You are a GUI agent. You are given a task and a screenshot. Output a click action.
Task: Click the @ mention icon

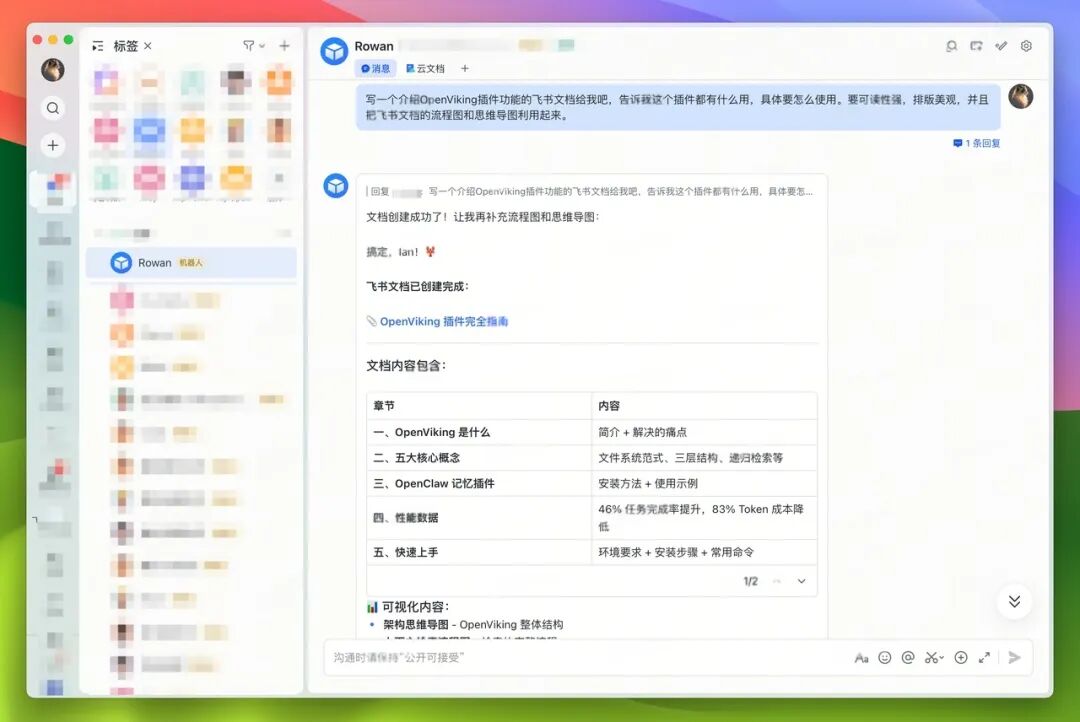pyautogui.click(x=908, y=658)
